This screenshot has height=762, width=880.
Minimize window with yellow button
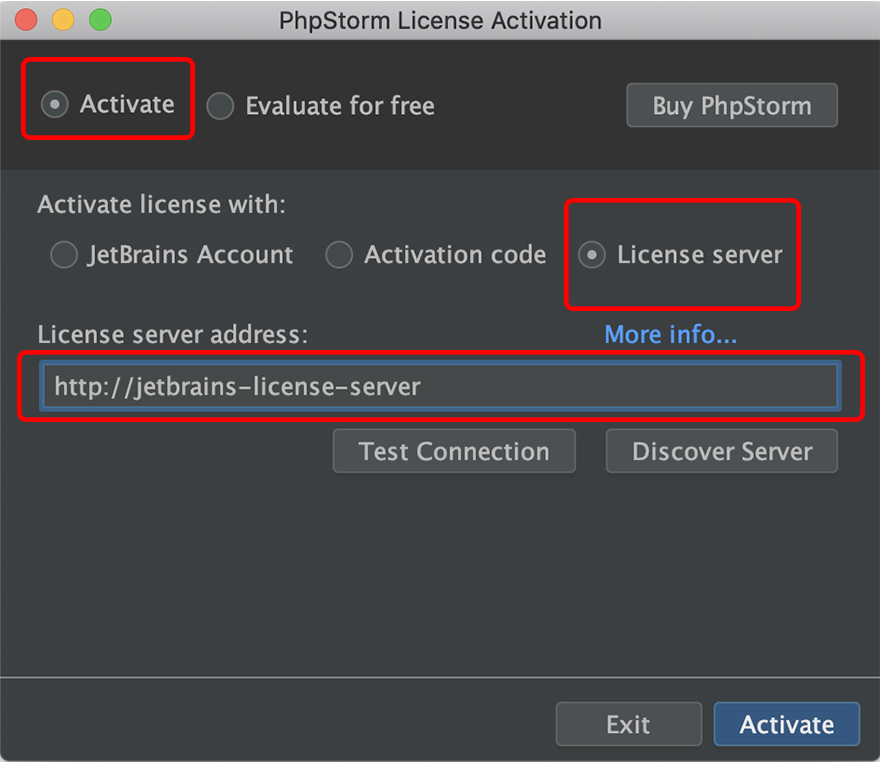click(x=63, y=20)
